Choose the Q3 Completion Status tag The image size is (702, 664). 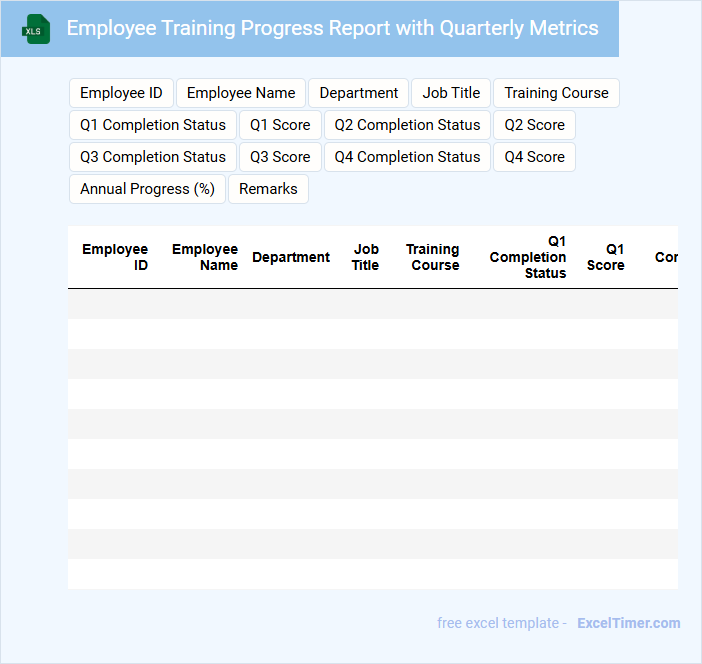coord(153,157)
